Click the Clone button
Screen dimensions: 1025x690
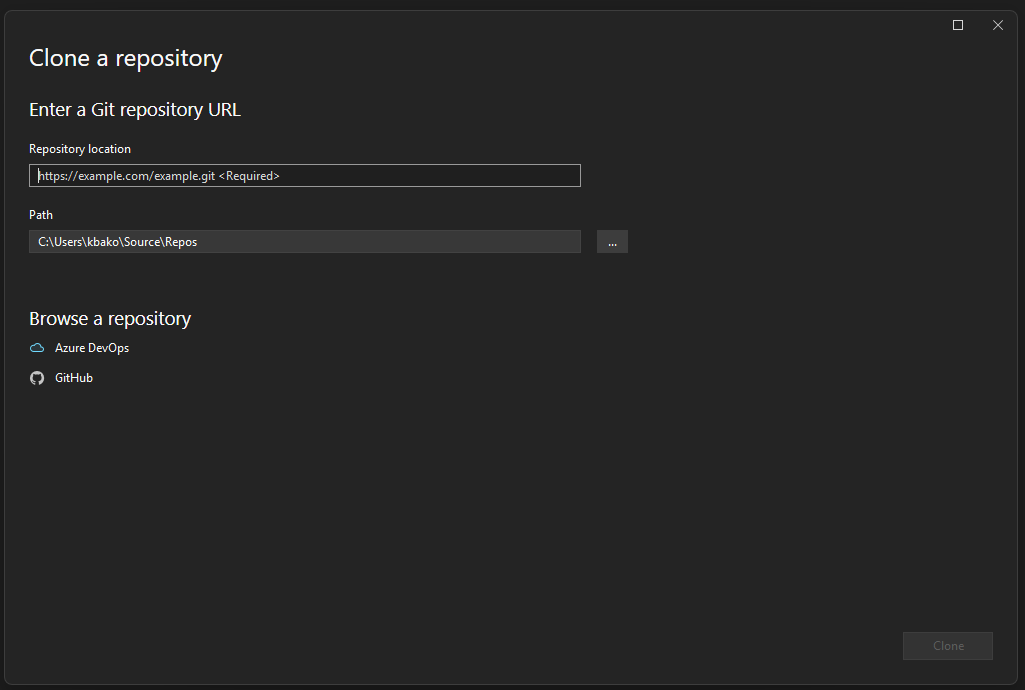click(948, 646)
